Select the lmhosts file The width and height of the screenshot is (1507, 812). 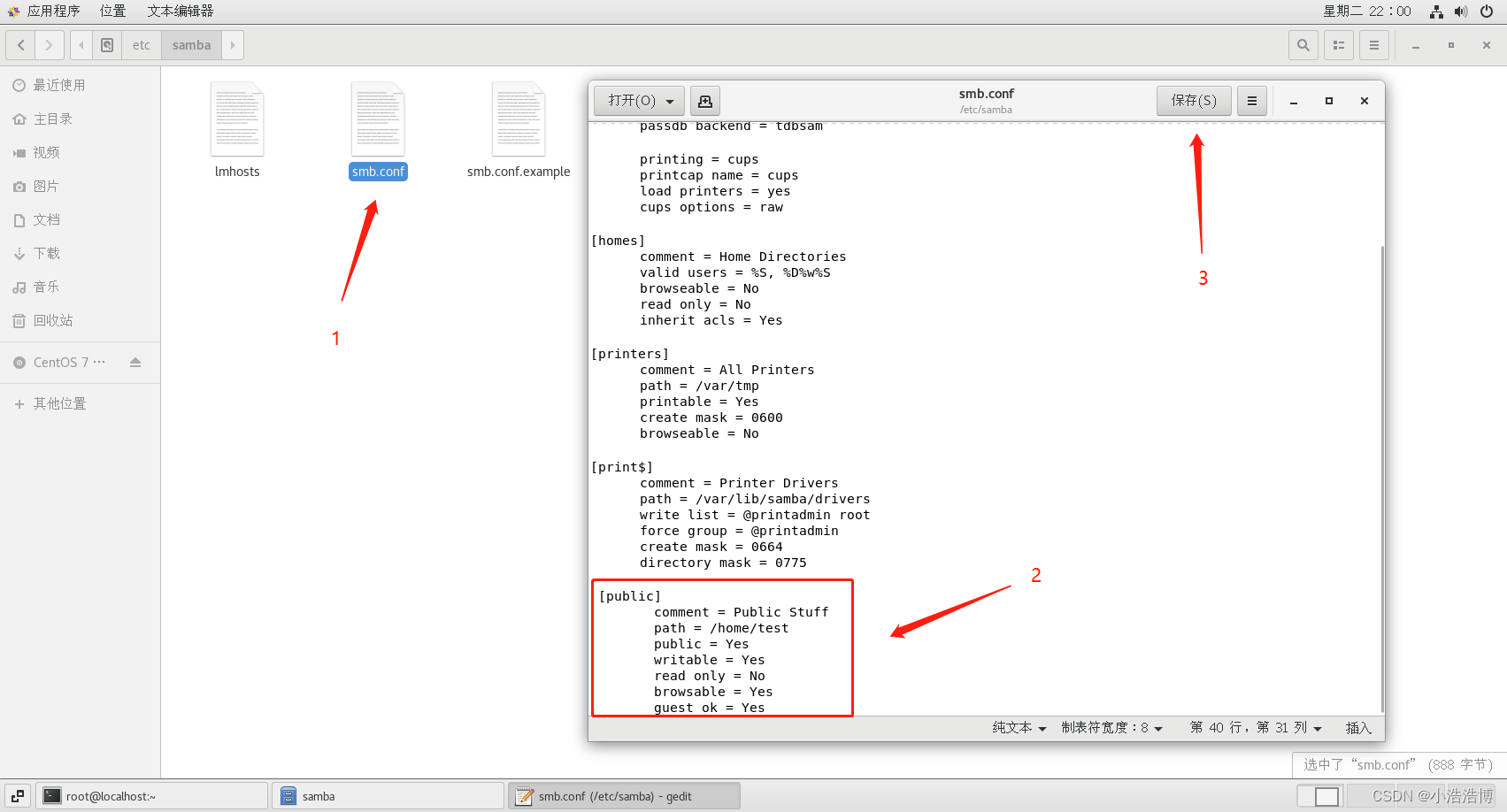[237, 131]
